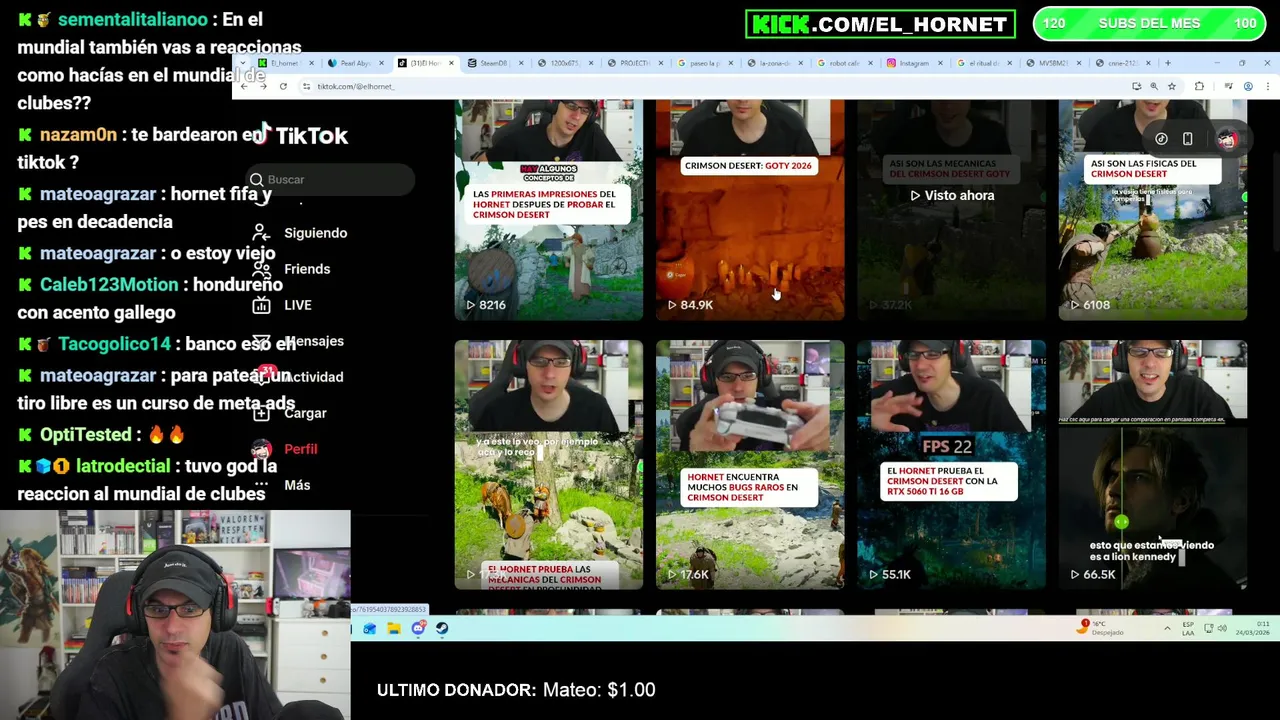The width and height of the screenshot is (1280, 720).
Task: Click username OptiTested in chat
Action: tap(86, 435)
